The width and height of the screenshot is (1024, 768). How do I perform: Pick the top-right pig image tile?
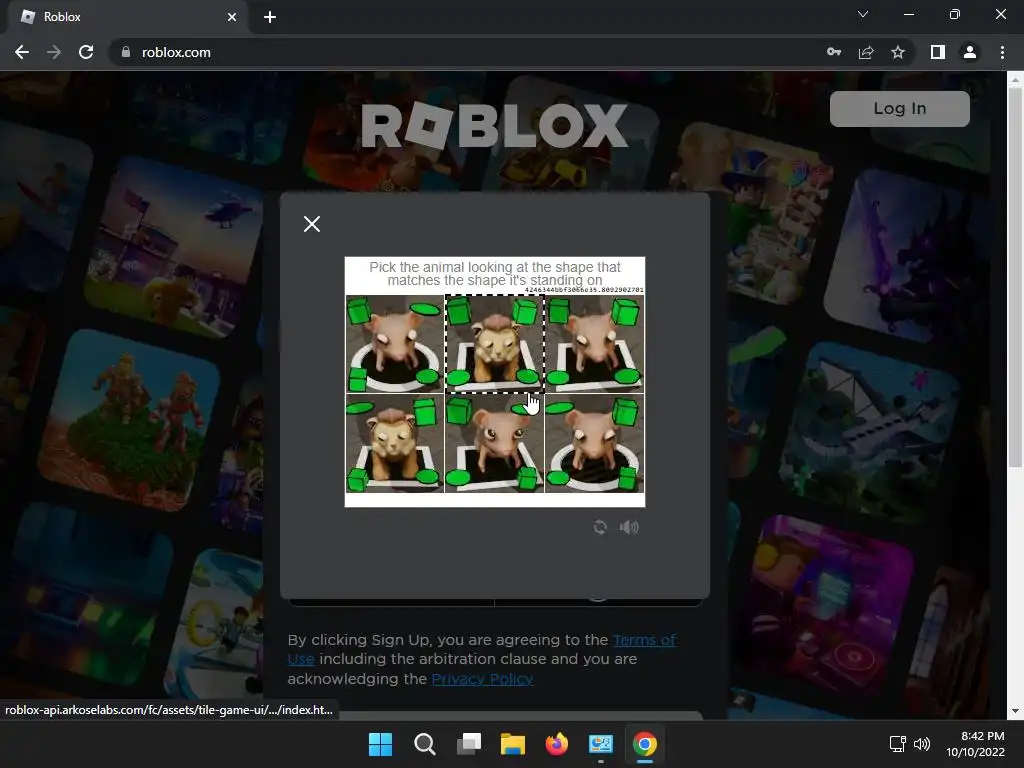click(594, 344)
